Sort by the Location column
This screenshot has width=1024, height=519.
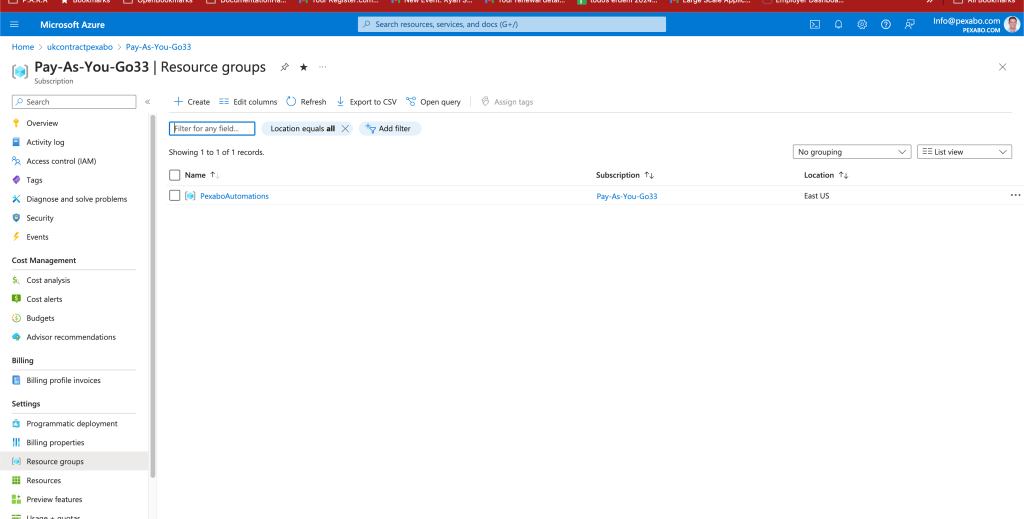(x=826, y=175)
